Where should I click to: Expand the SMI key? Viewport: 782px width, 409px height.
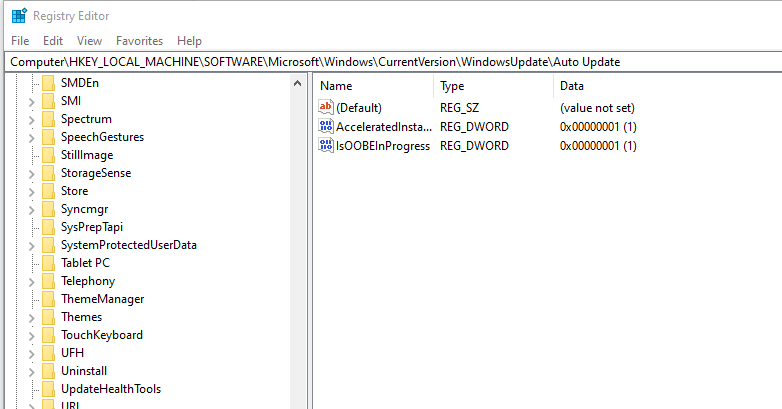[x=31, y=102]
